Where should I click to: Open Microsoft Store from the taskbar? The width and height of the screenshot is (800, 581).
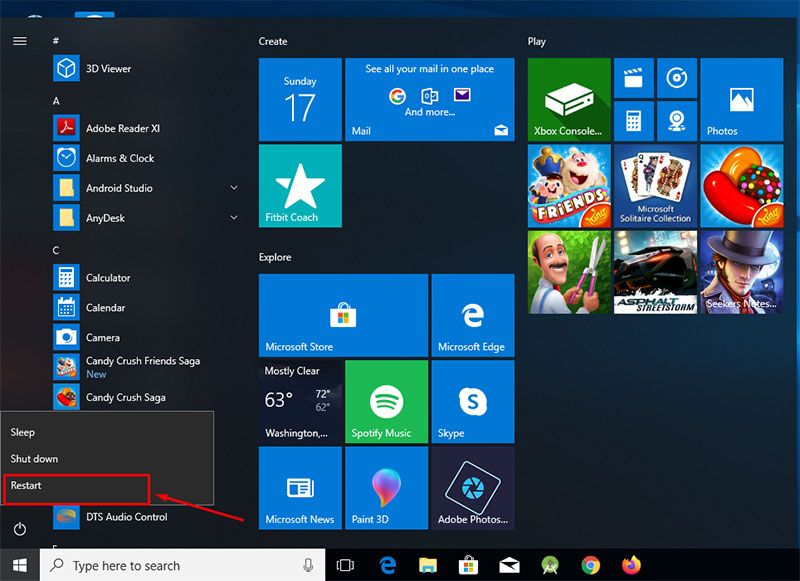click(x=468, y=565)
